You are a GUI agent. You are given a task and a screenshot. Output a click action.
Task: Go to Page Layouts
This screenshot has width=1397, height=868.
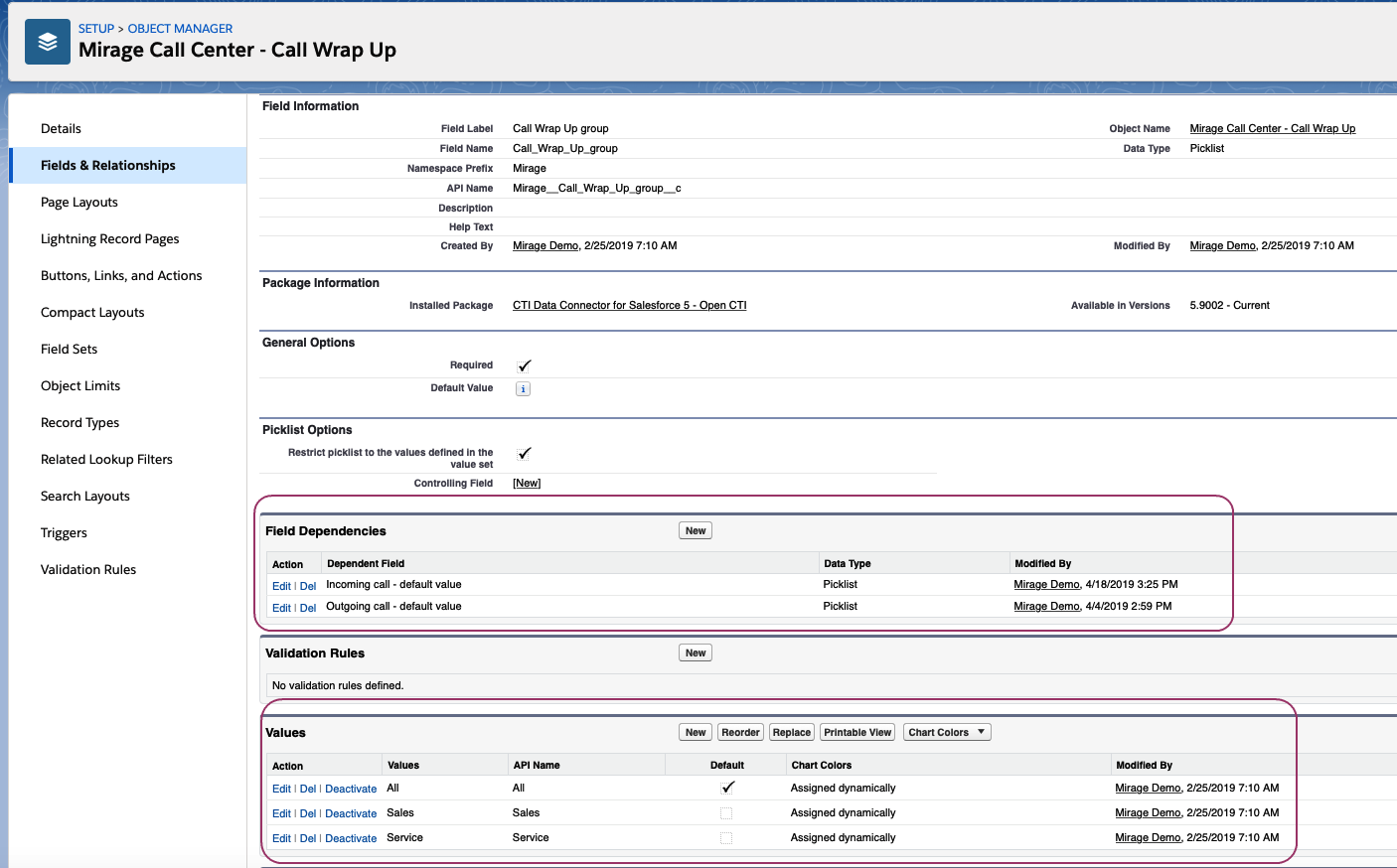(x=79, y=203)
